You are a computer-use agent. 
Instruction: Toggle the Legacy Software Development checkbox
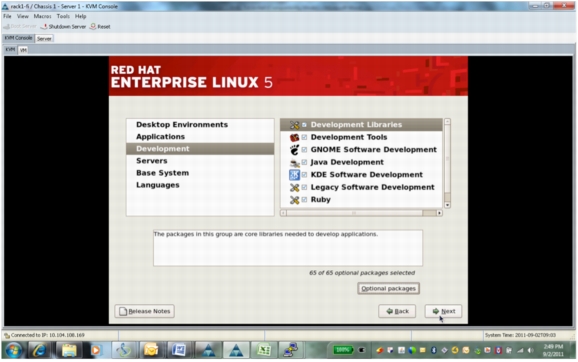(304, 187)
